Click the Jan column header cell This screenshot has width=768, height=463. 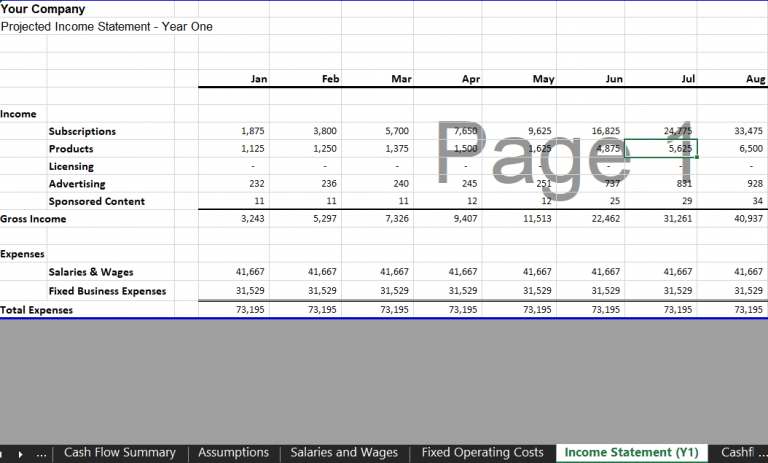point(259,79)
